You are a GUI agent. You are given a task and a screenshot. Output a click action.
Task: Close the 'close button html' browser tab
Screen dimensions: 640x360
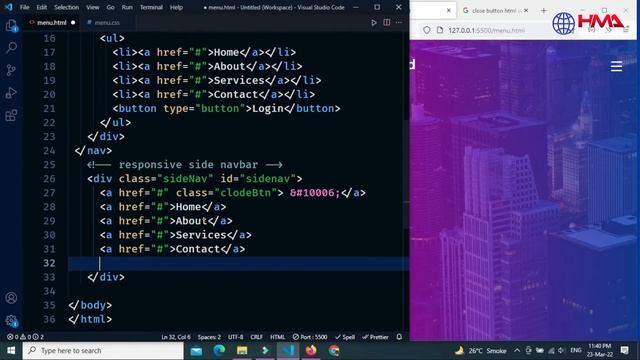pos(526,11)
